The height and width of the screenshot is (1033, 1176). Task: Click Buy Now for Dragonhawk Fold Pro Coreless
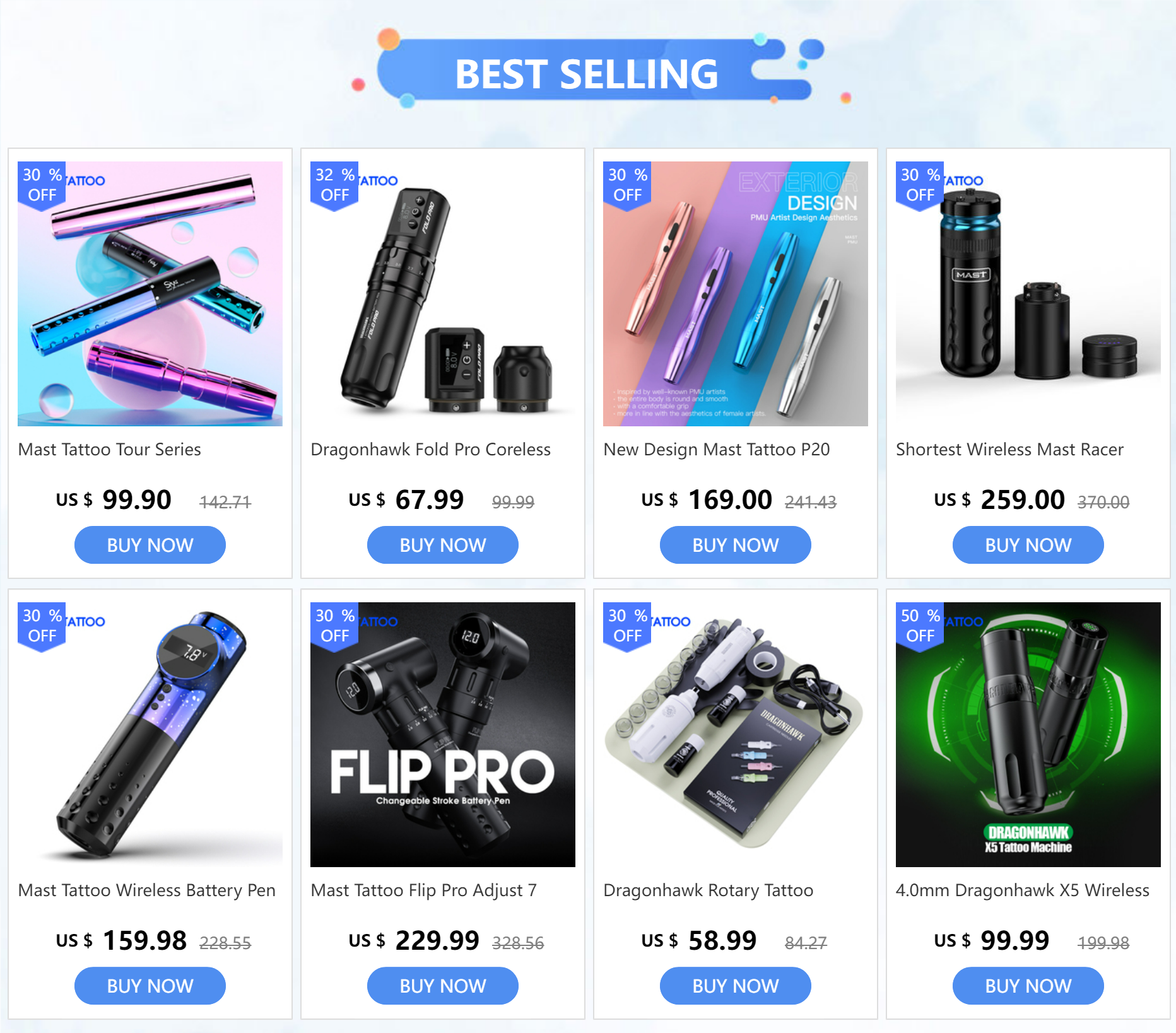pos(443,545)
